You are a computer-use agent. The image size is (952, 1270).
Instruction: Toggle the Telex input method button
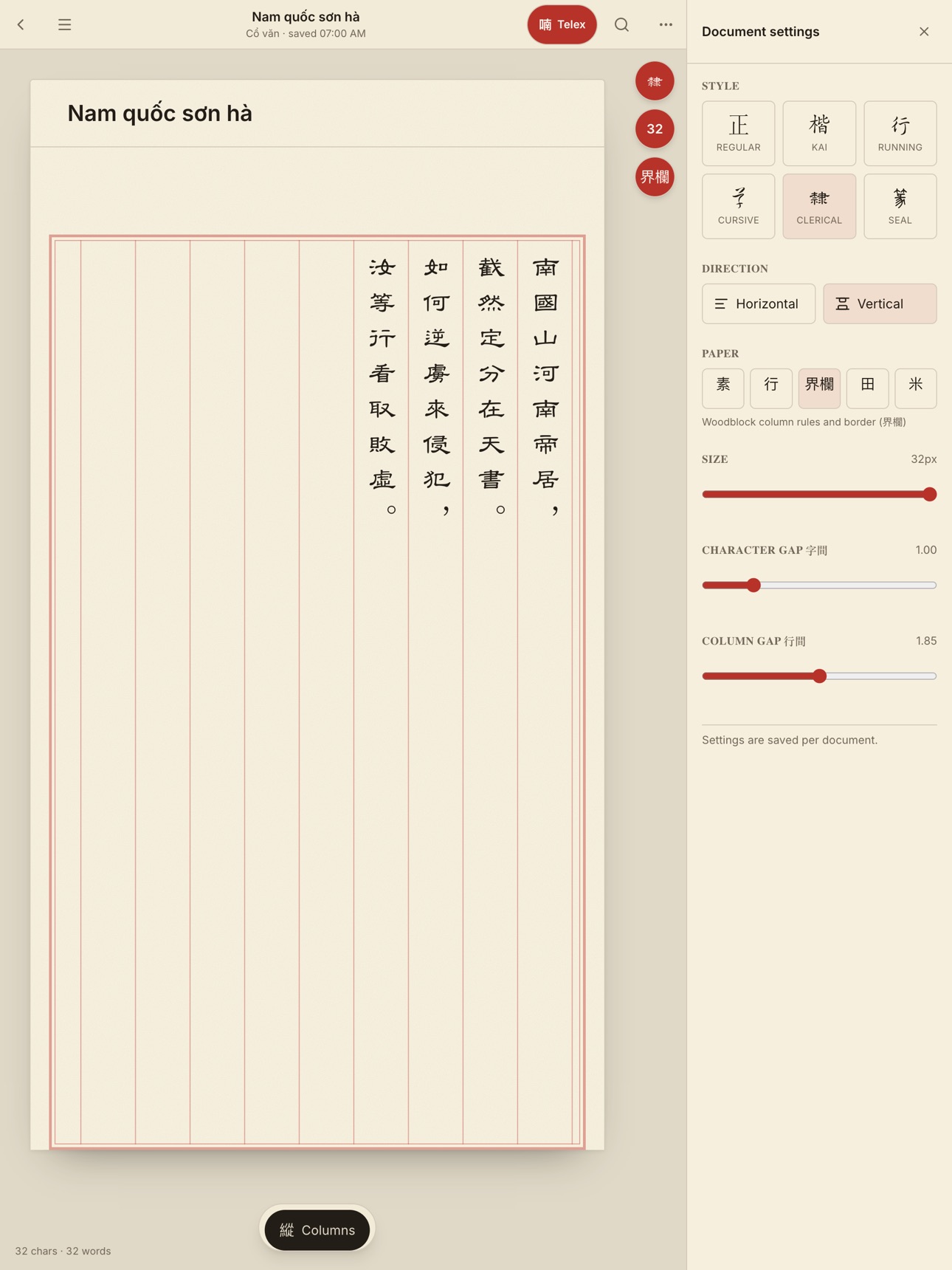click(562, 24)
